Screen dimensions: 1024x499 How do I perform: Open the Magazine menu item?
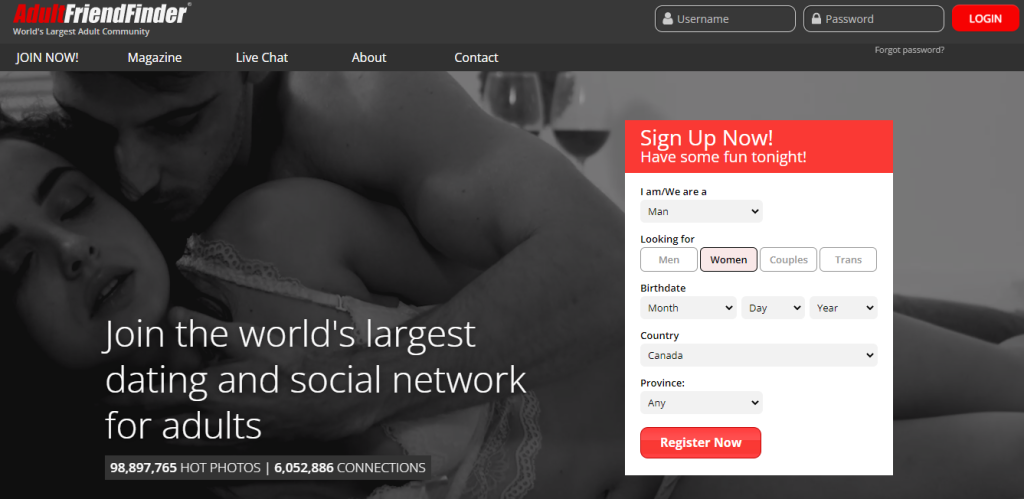pos(155,57)
